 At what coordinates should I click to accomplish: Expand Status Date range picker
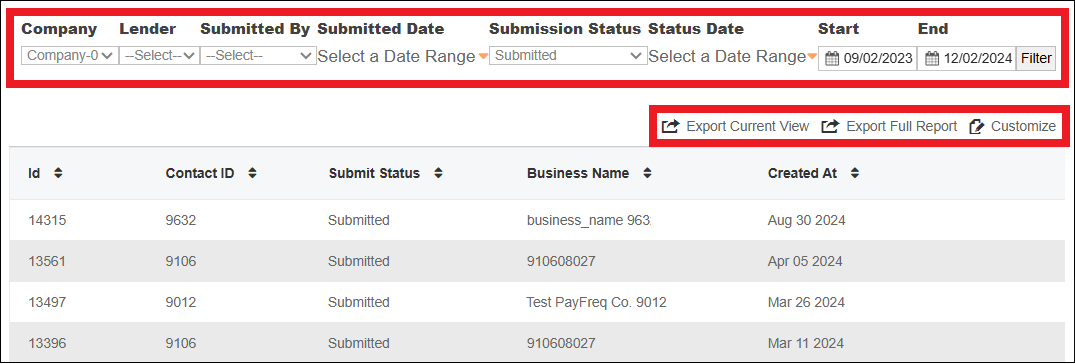click(x=732, y=57)
